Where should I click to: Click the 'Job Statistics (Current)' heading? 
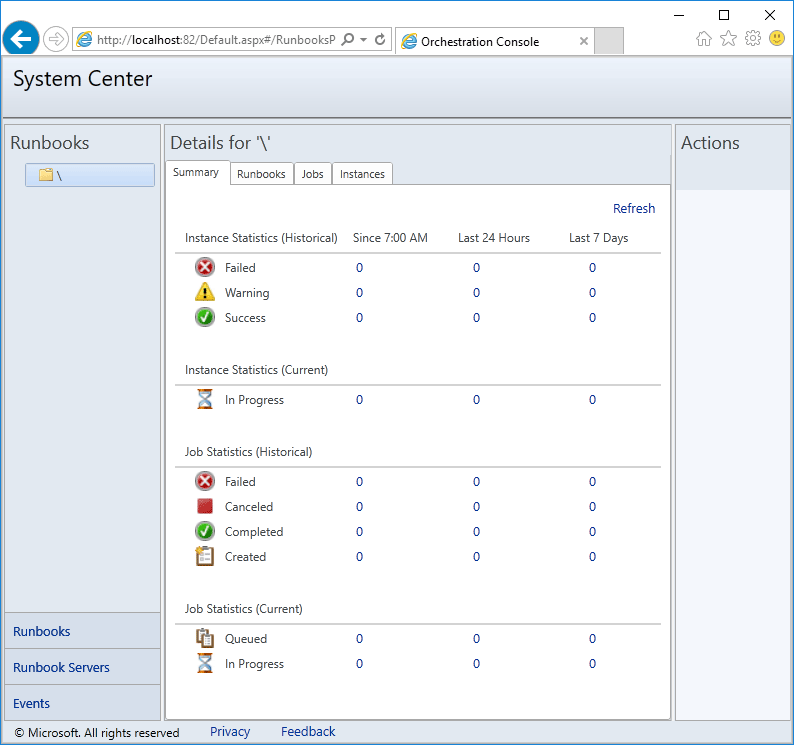coord(244,608)
